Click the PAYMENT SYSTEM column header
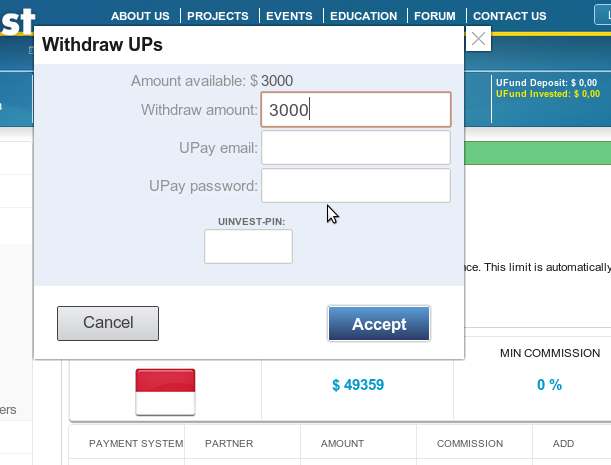 pos(136,443)
